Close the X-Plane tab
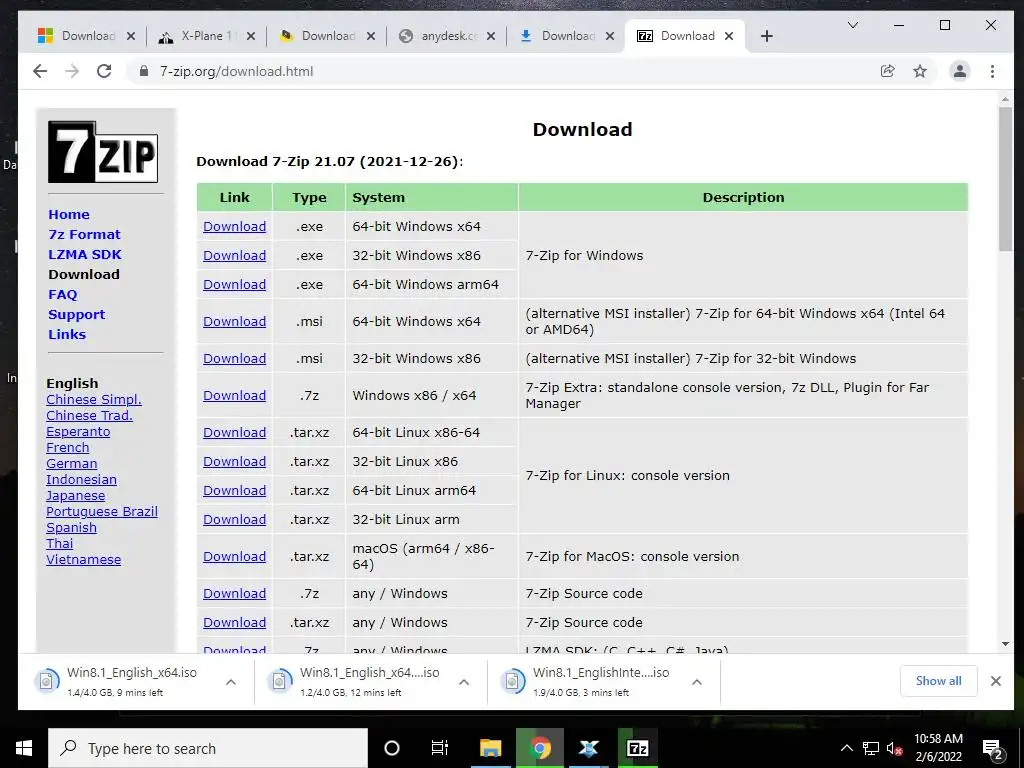The image size is (1024, 768). click(251, 36)
